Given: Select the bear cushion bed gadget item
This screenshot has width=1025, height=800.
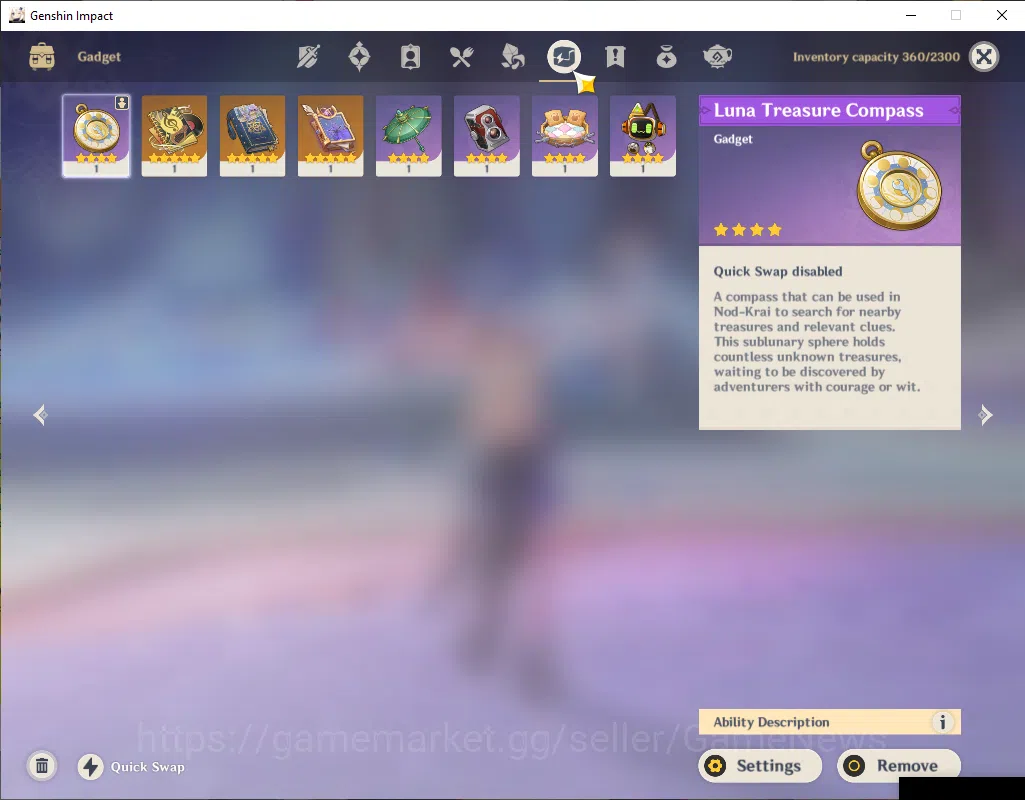Looking at the screenshot, I should point(565,136).
